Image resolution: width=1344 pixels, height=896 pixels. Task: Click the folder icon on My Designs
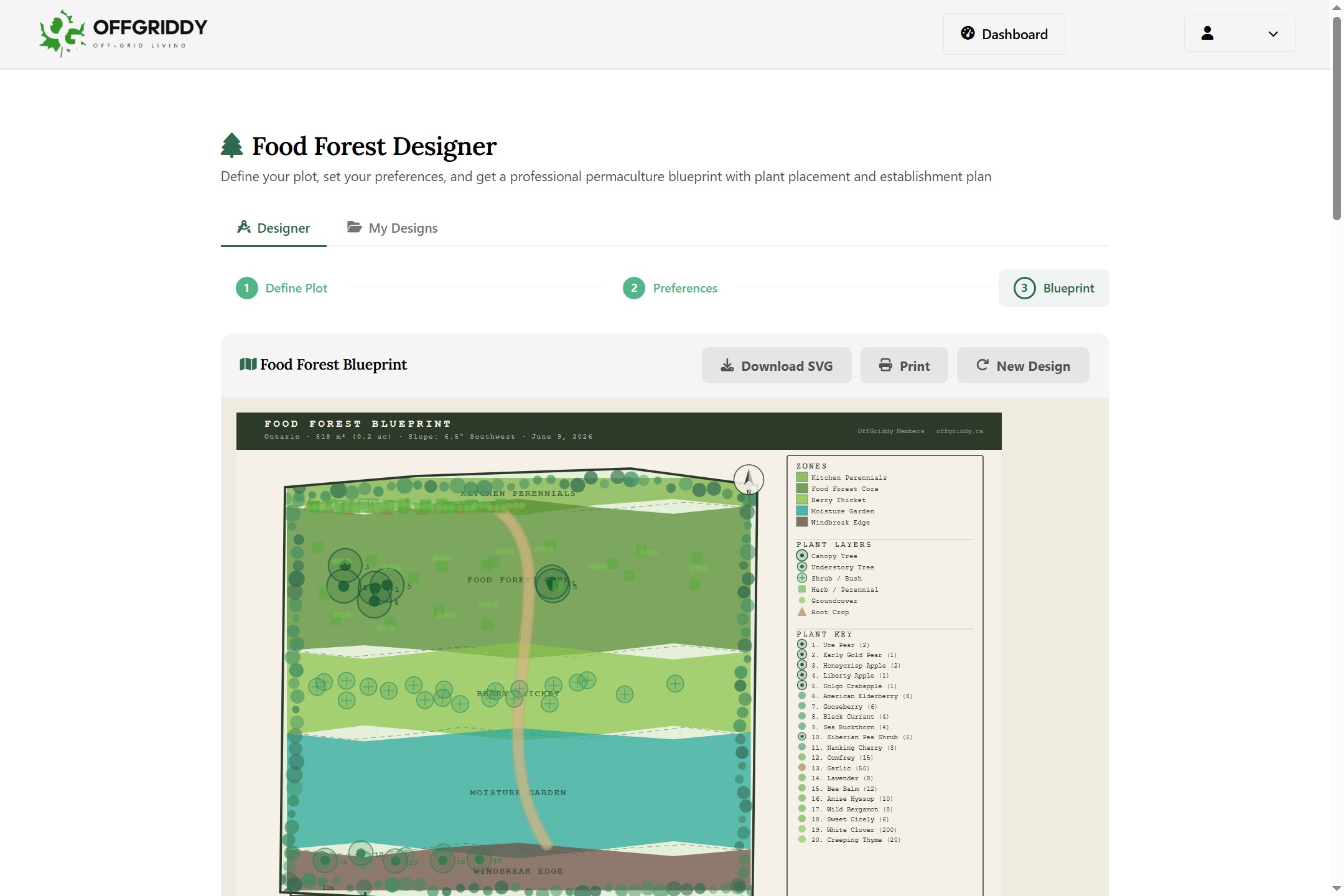[354, 227]
